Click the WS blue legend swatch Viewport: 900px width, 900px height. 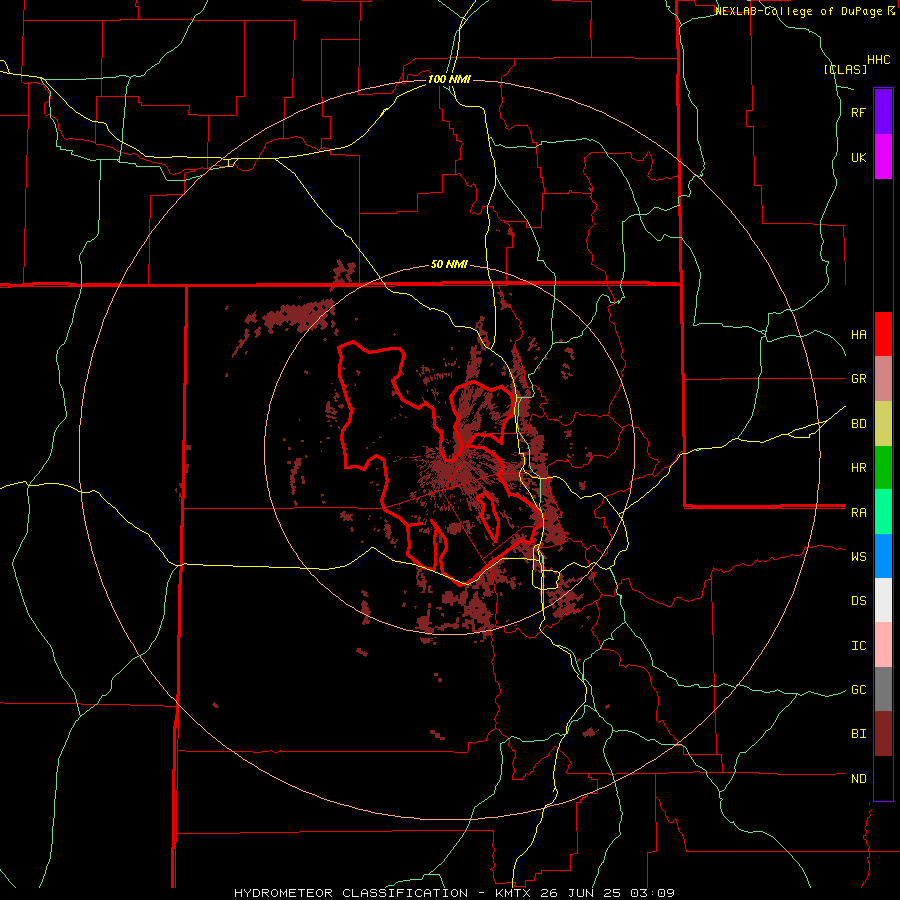[x=883, y=556]
